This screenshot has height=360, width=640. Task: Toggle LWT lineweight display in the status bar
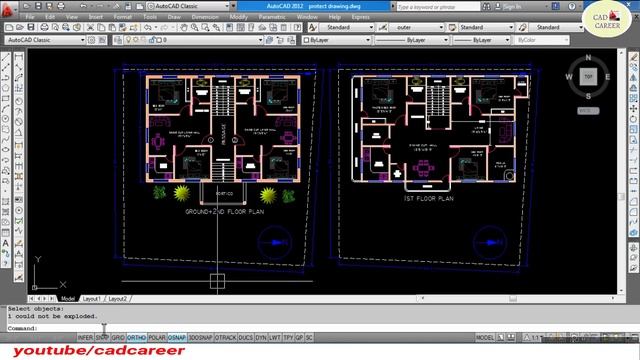275,338
